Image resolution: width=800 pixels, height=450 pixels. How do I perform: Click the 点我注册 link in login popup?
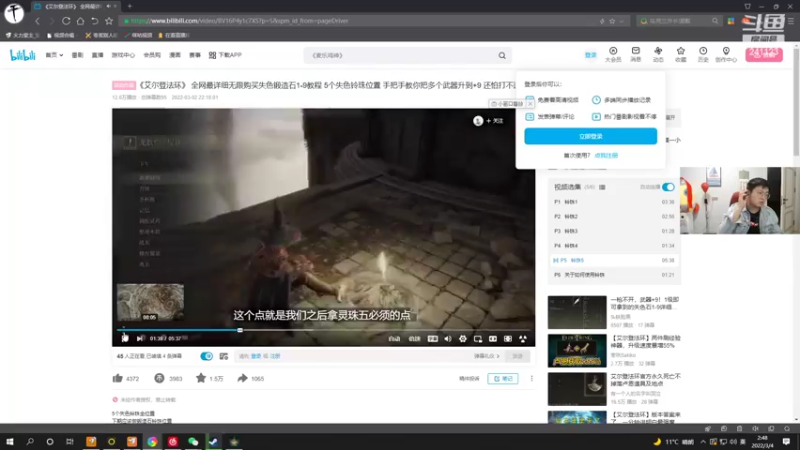click(x=606, y=156)
